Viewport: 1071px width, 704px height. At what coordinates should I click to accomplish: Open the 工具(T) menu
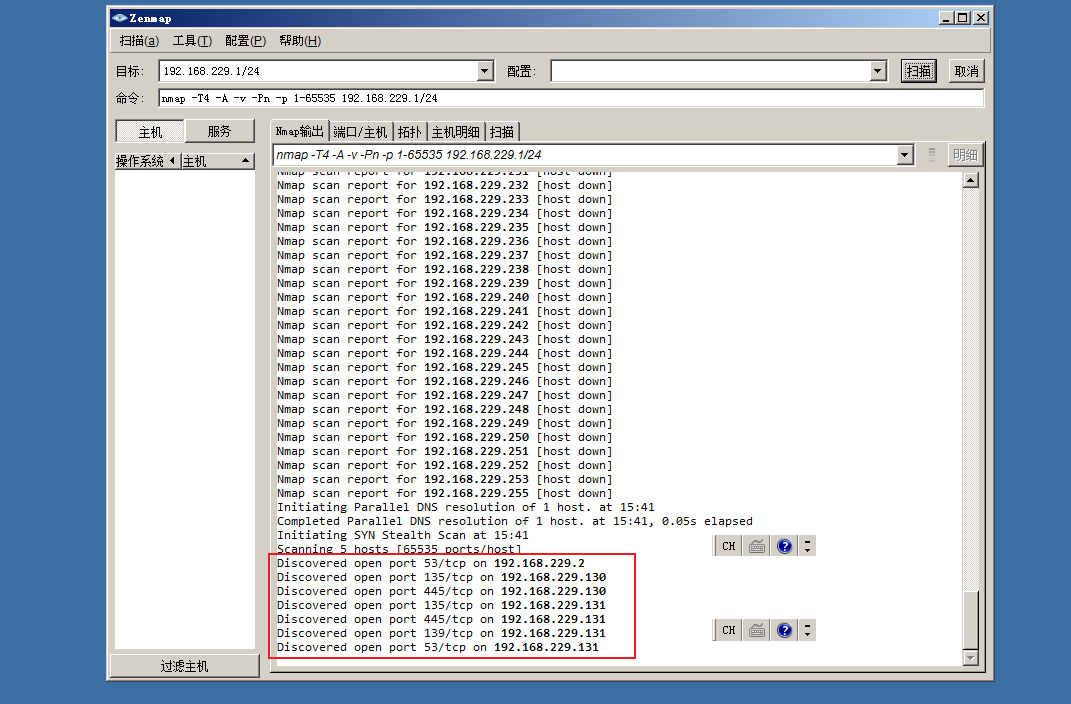click(192, 41)
